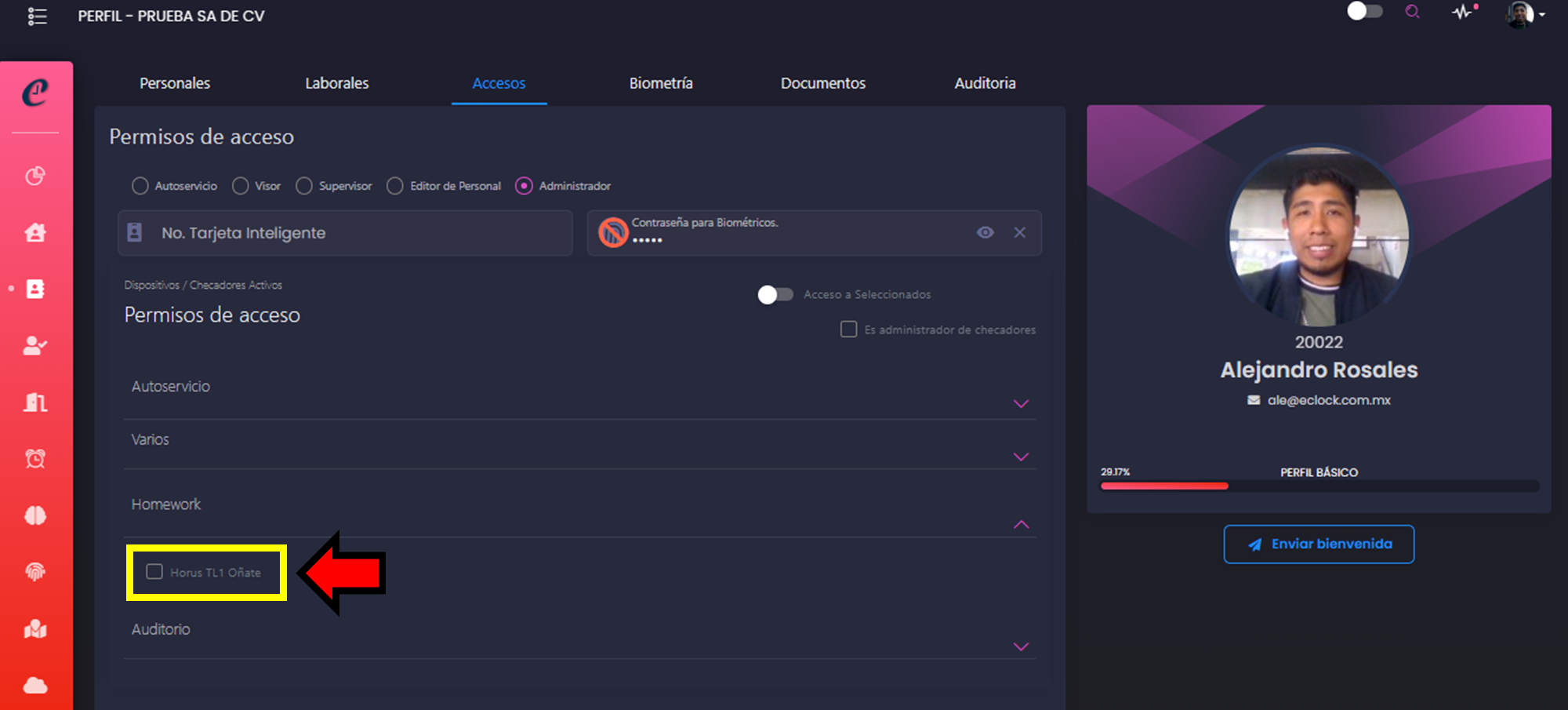Click the 29.17% progress label

coord(1115,472)
